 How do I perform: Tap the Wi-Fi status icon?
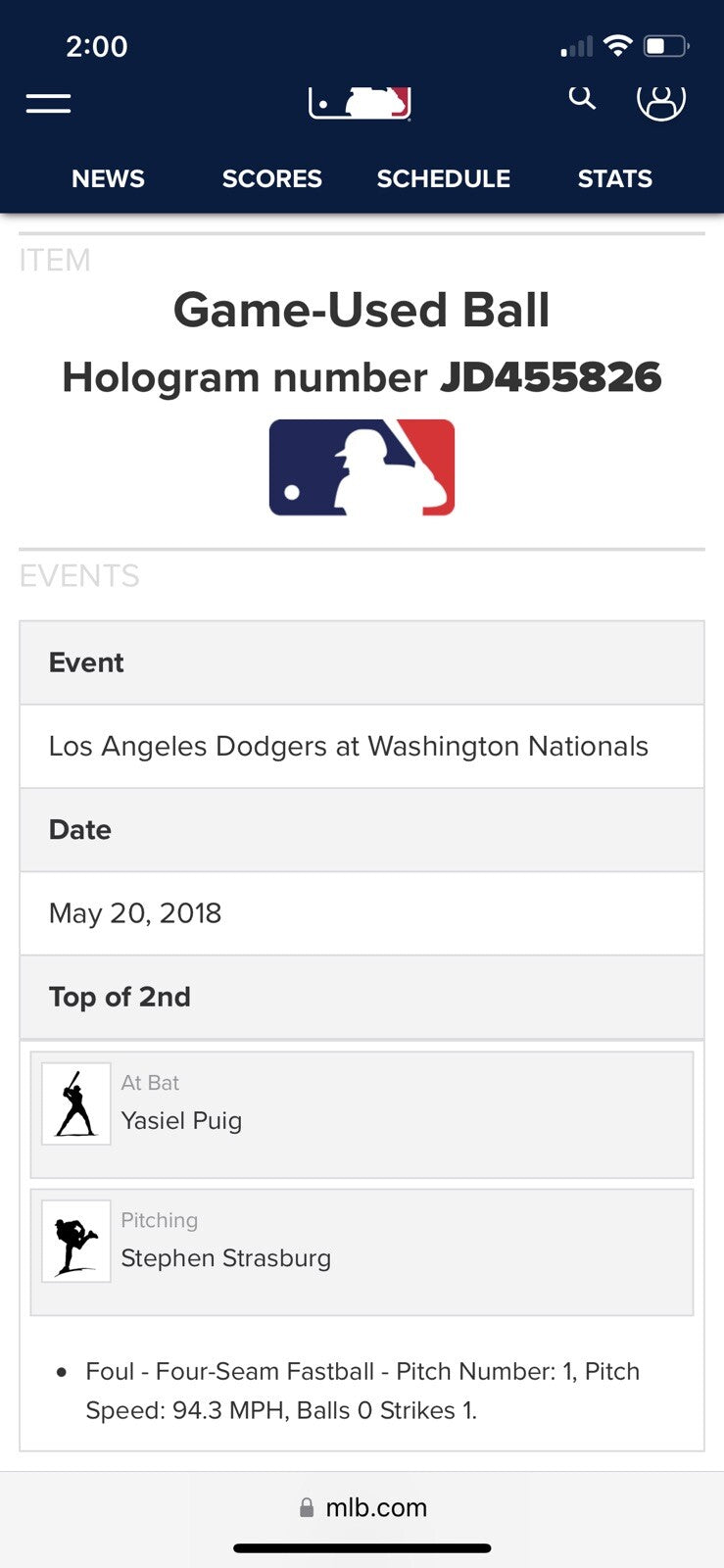(x=617, y=45)
